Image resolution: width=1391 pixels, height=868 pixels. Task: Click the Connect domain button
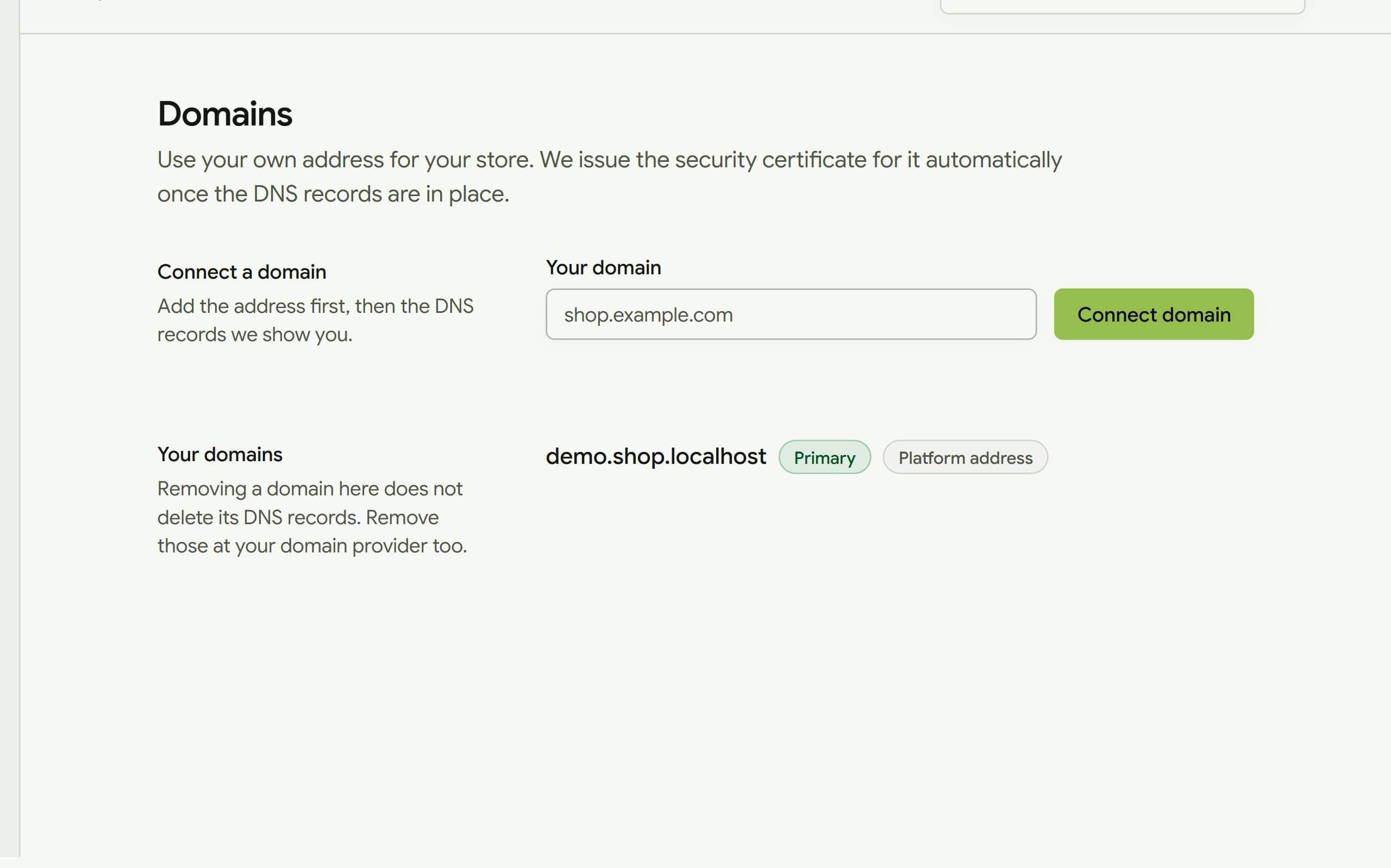click(x=1154, y=314)
